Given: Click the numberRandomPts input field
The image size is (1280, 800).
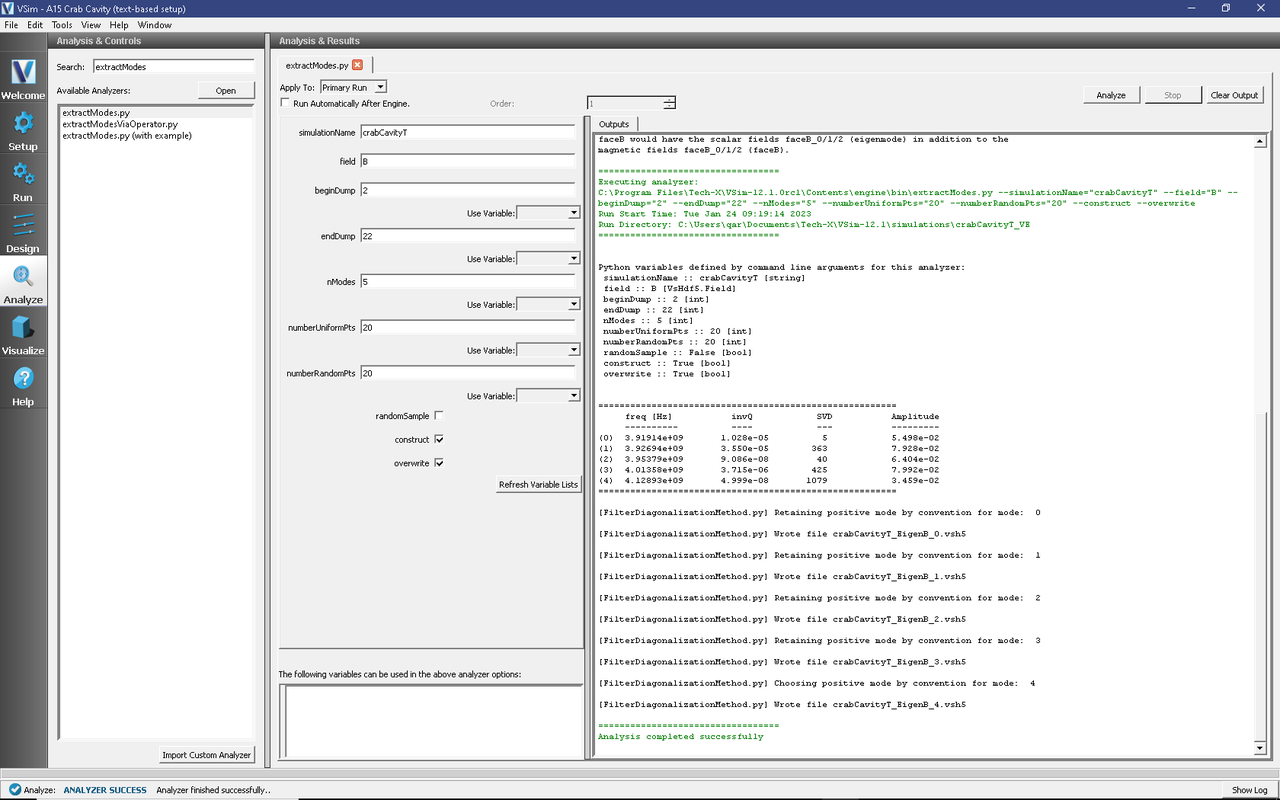Looking at the screenshot, I should pyautogui.click(x=467, y=373).
